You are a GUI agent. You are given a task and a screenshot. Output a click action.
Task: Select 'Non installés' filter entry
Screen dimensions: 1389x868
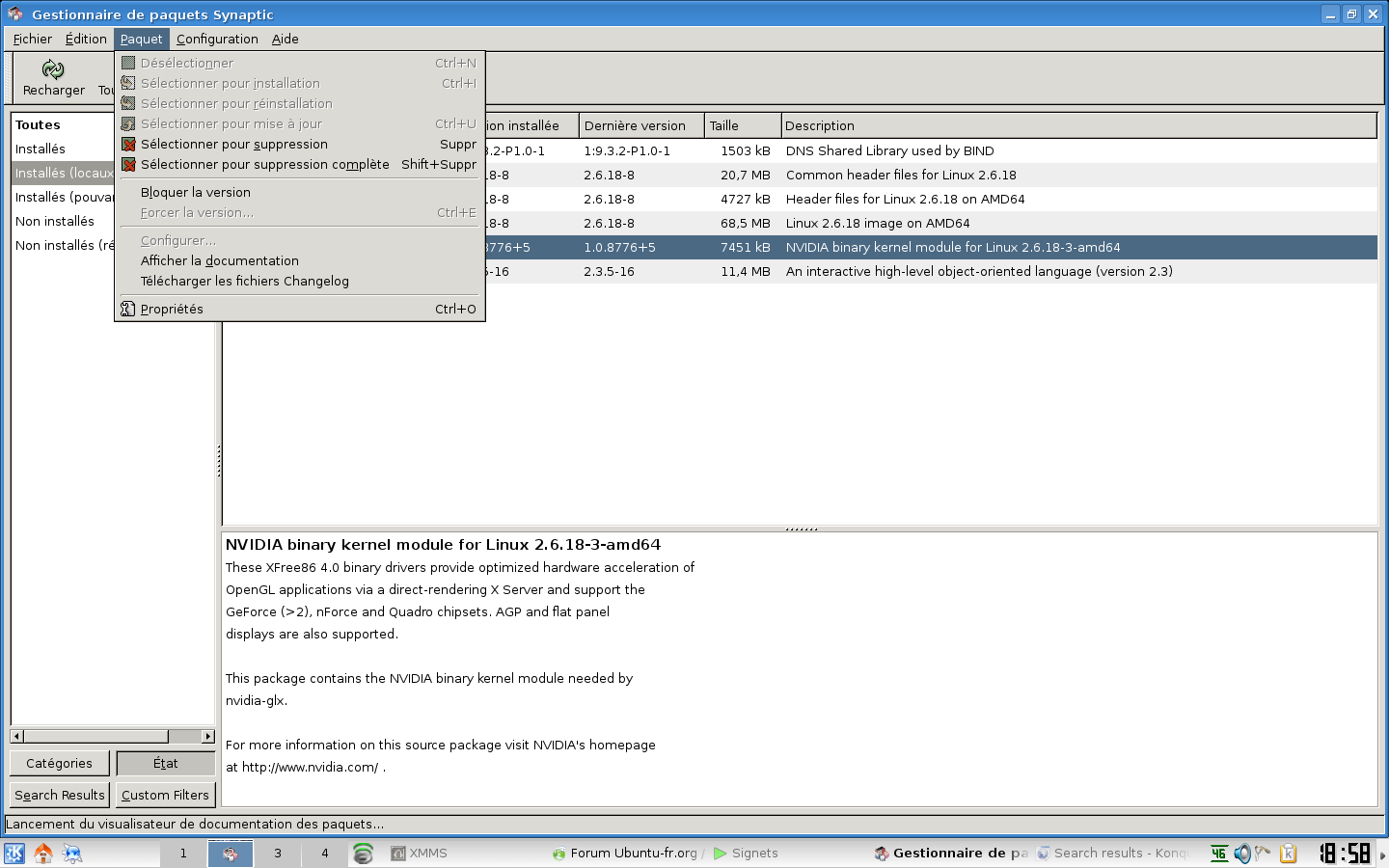click(x=63, y=221)
